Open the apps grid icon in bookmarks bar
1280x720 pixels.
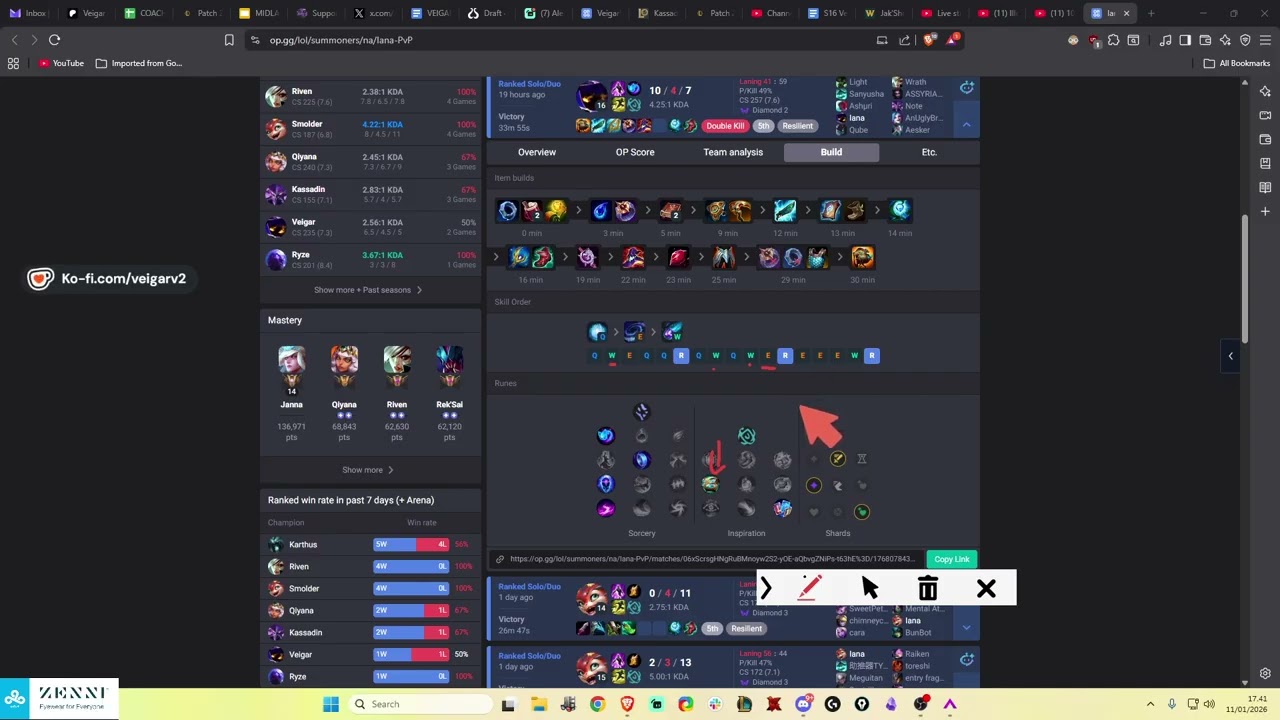coord(13,63)
